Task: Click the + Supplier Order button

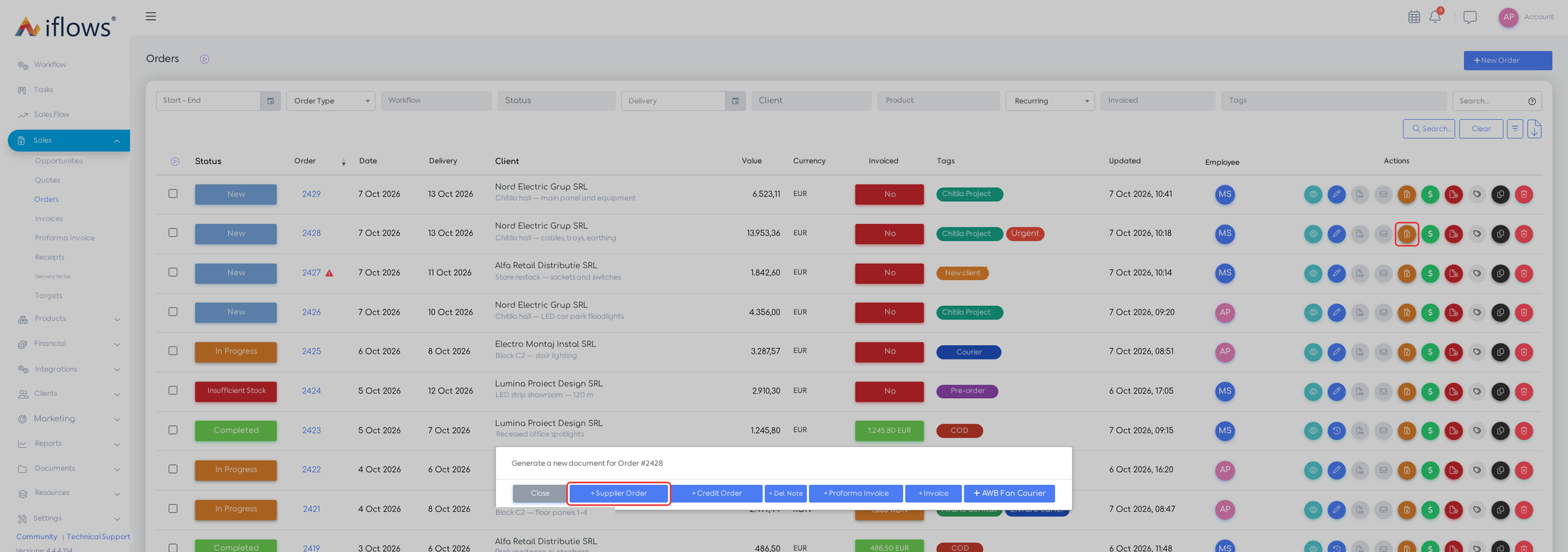Action: click(619, 494)
